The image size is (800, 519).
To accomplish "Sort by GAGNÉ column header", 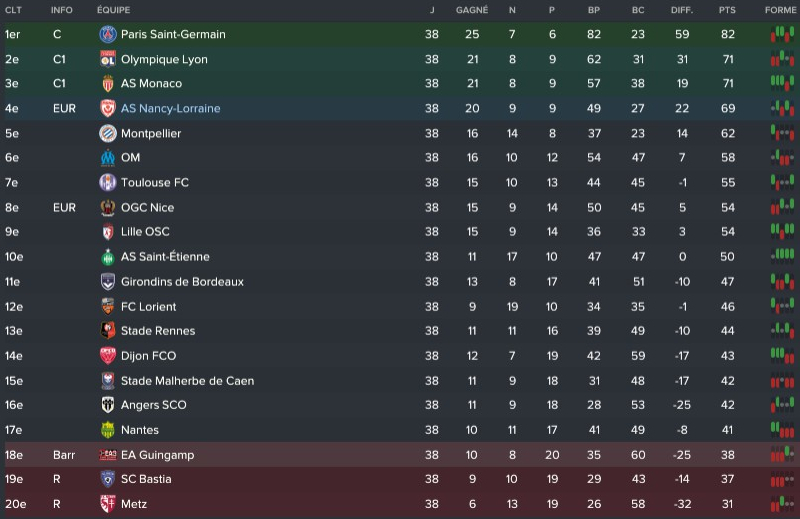I will pos(472,10).
